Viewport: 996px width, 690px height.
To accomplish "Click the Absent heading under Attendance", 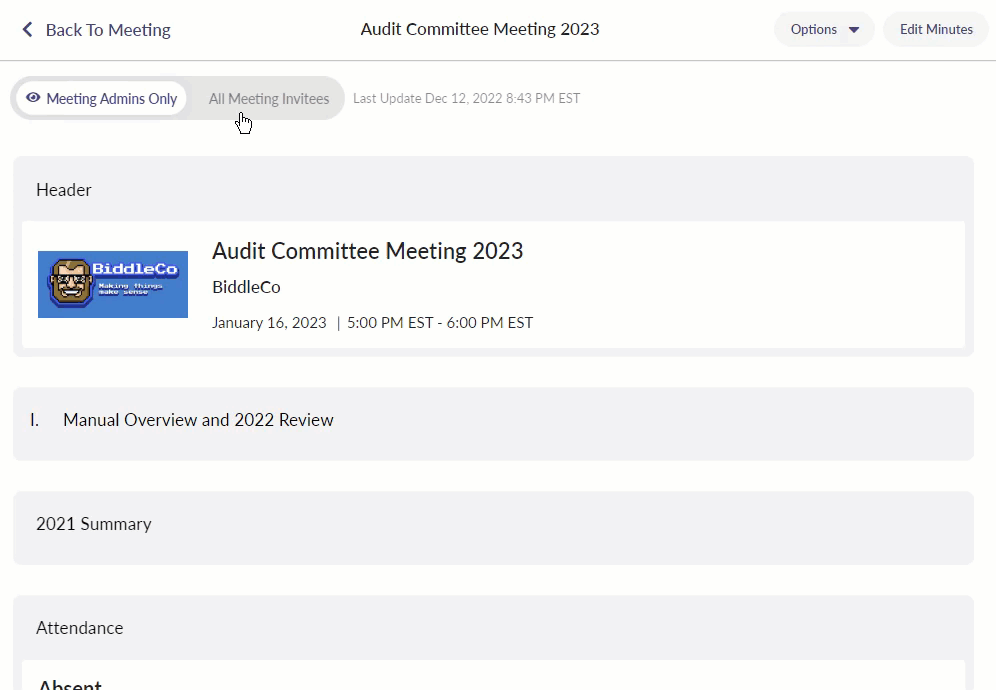I will tap(70, 684).
